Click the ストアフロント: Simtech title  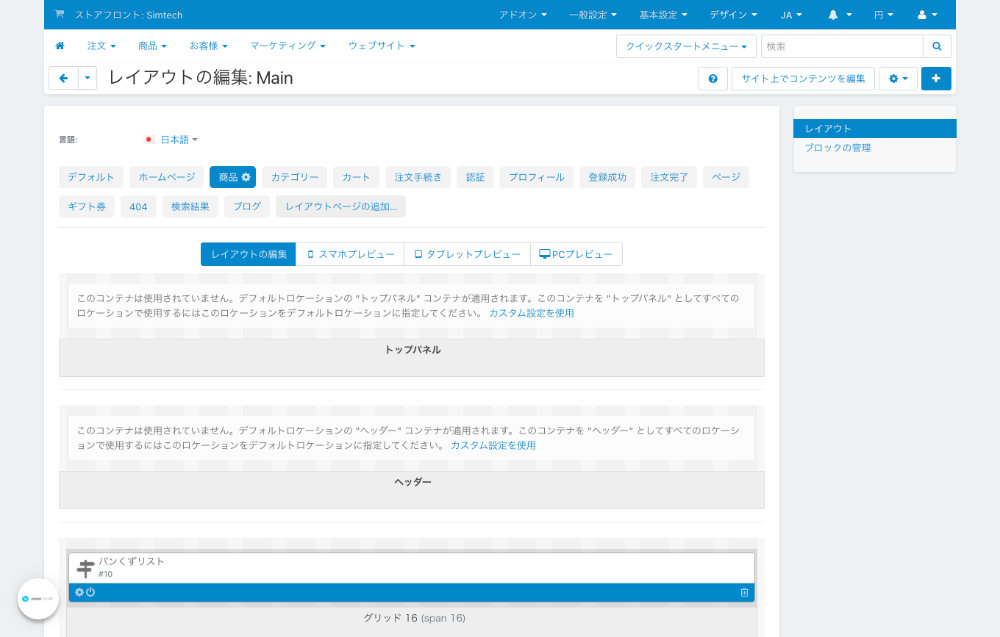(129, 15)
